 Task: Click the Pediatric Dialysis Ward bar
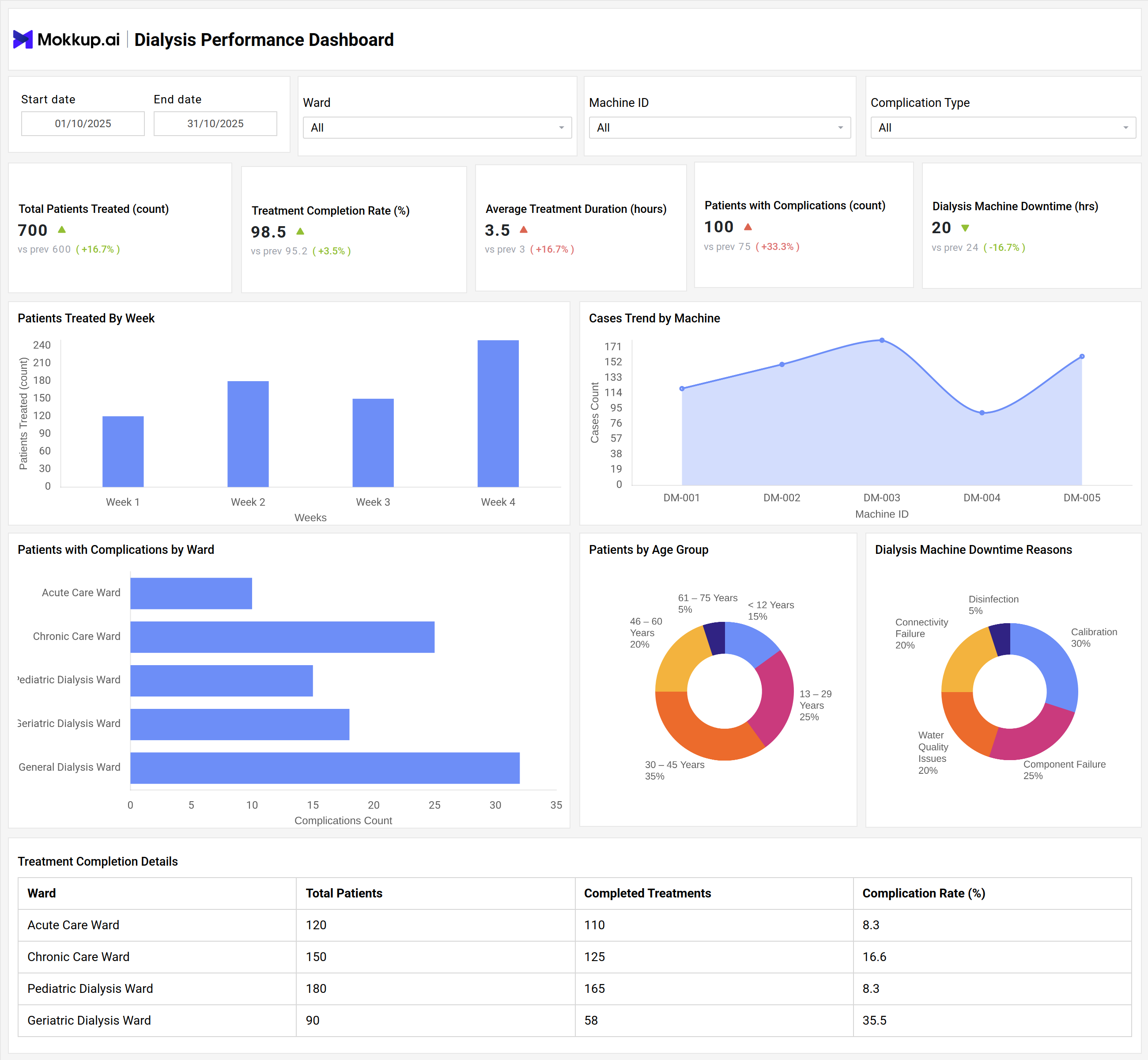tap(221, 680)
